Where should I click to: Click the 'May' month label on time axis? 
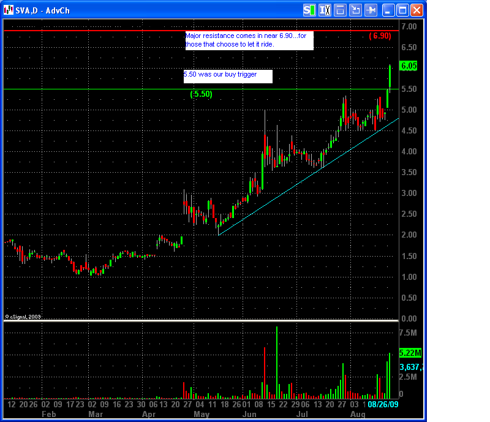coord(201,414)
